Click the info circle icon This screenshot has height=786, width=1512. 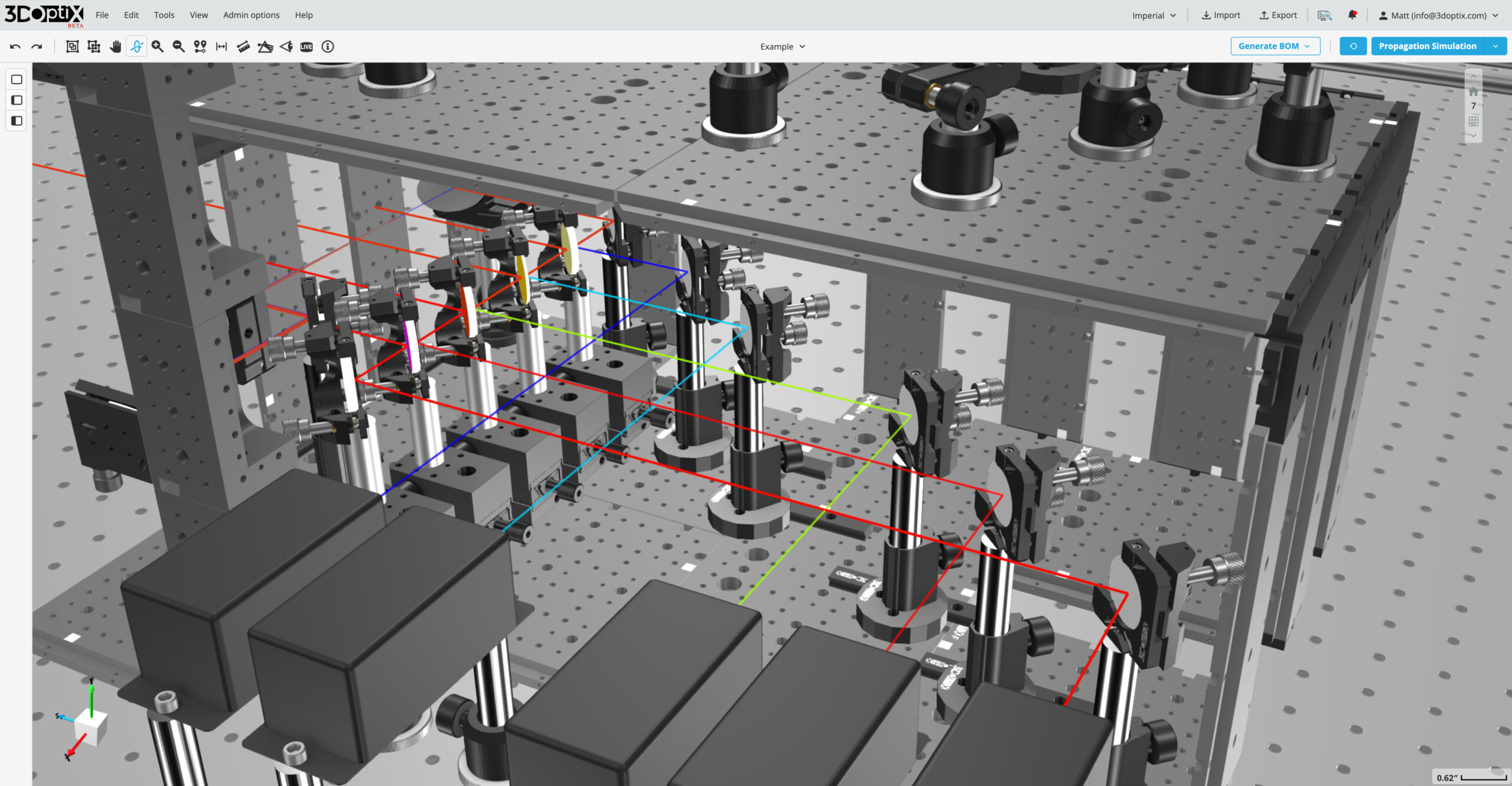click(x=328, y=46)
